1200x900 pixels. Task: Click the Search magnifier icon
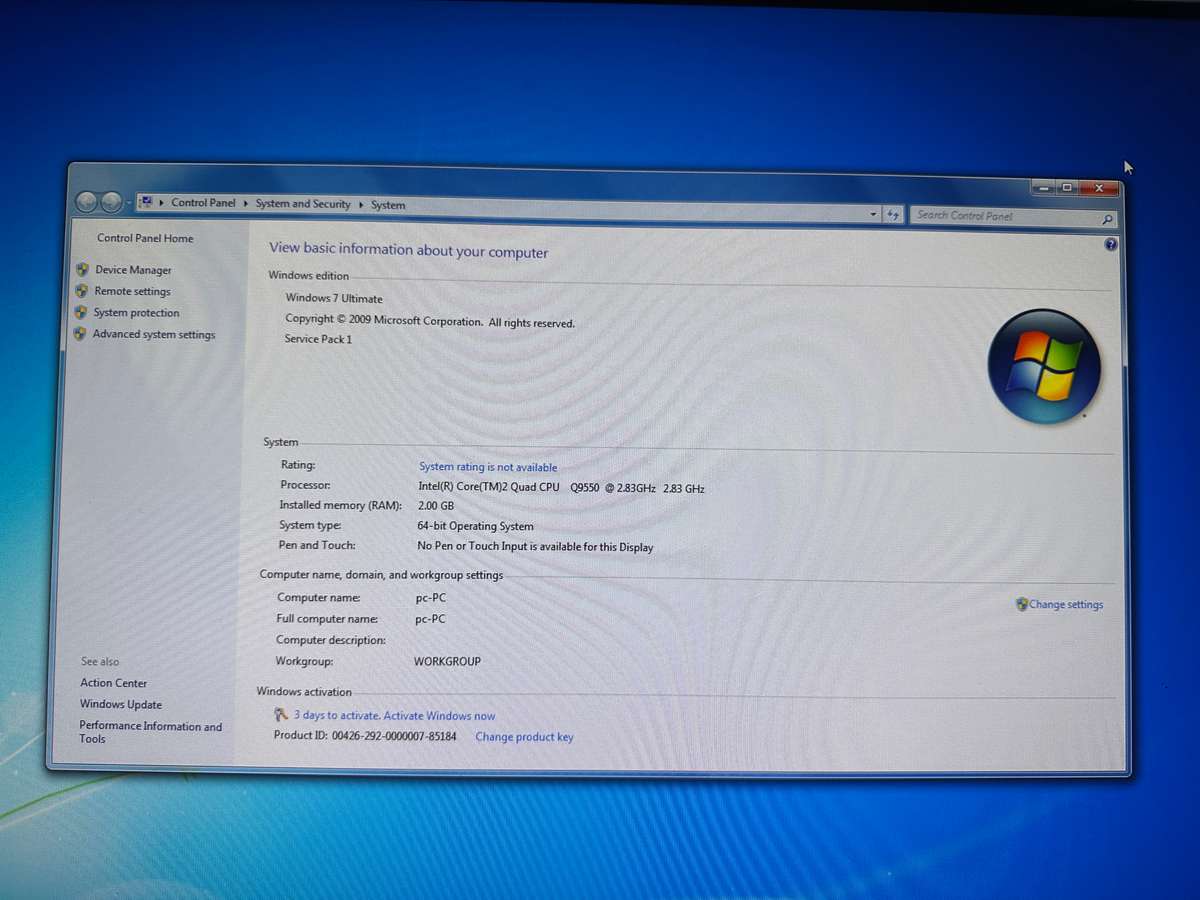coord(1106,218)
